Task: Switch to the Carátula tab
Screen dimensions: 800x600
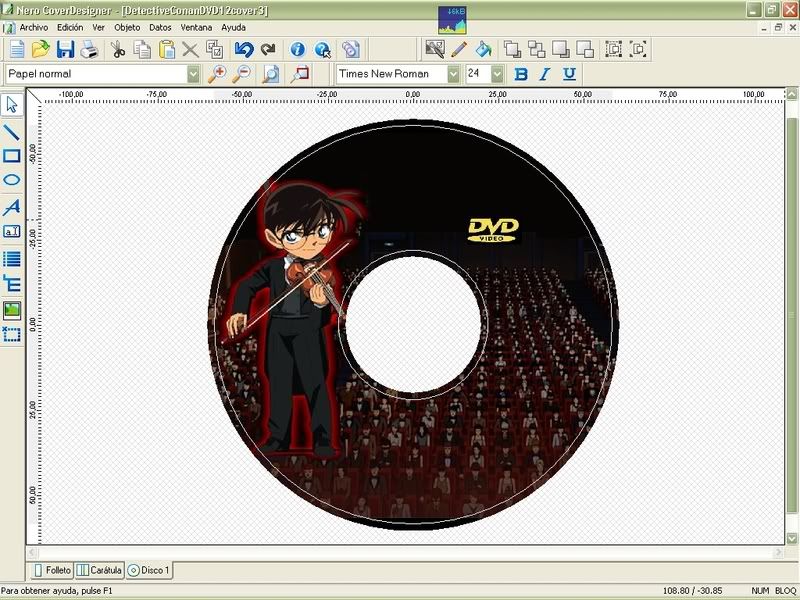Action: 99,570
